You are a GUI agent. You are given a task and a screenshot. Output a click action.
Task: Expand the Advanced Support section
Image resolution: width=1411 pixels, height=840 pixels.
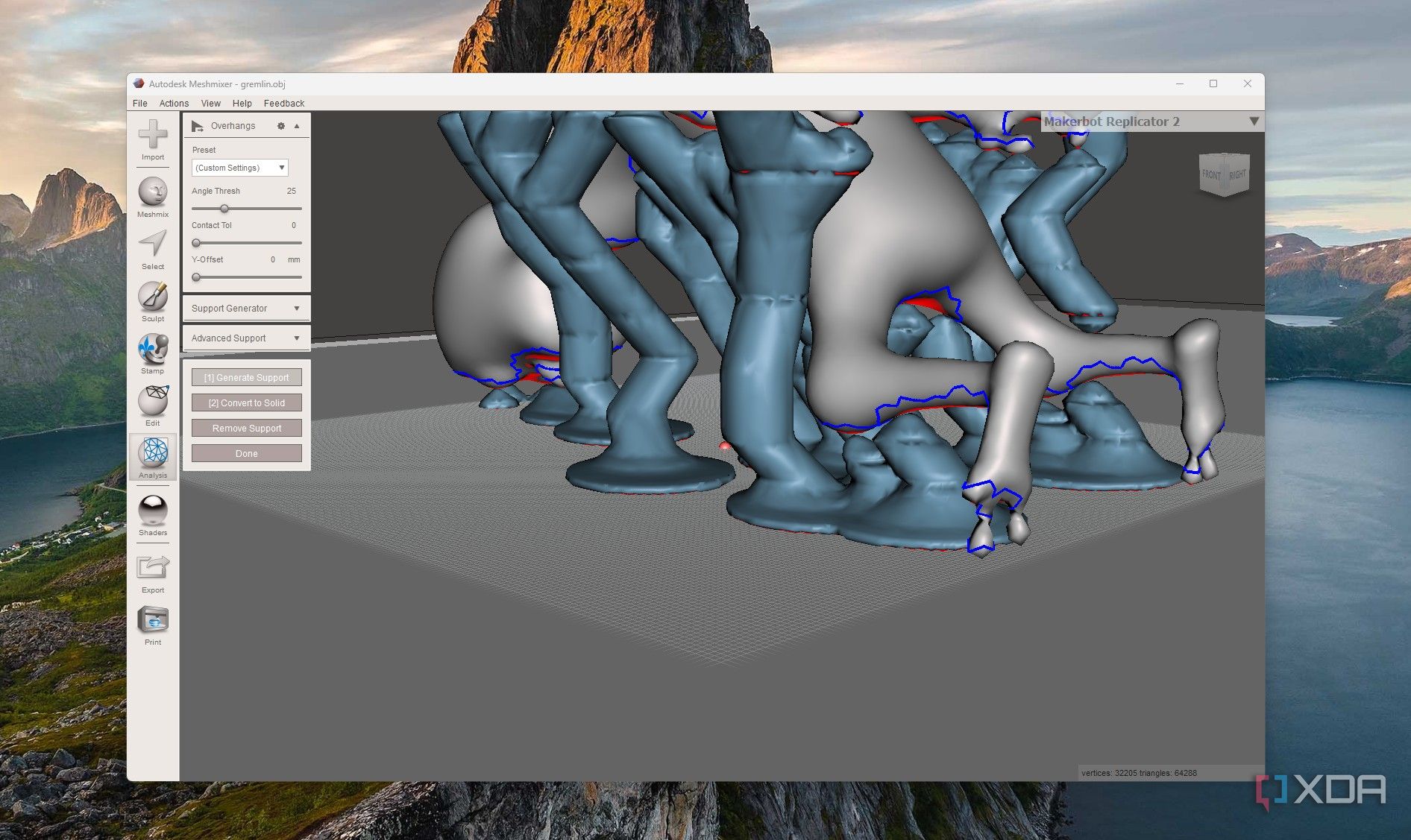click(247, 338)
